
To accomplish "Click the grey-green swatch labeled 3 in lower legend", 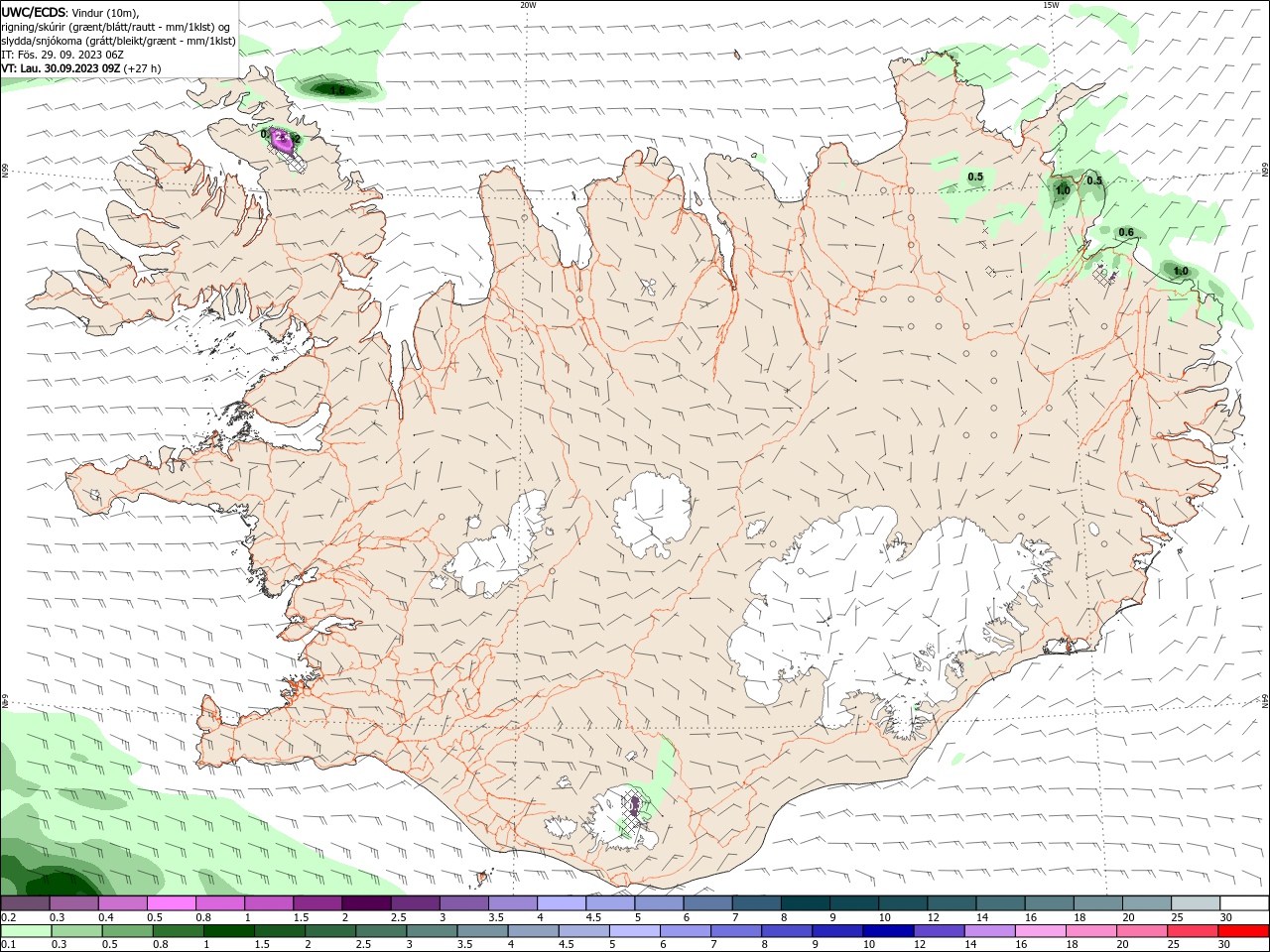I will pyautogui.click(x=431, y=931).
